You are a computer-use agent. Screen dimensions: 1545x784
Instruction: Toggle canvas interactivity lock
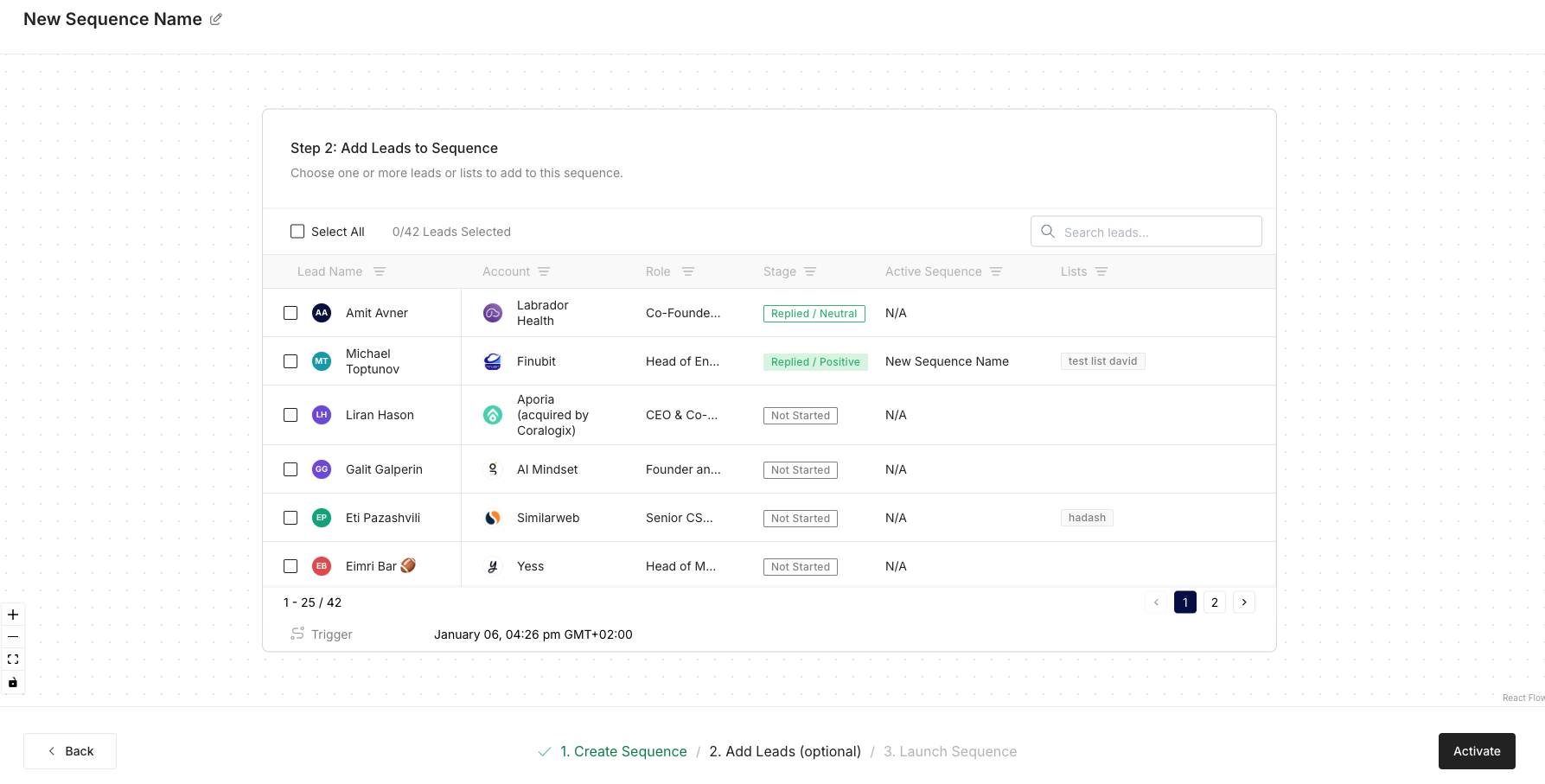coord(13,682)
